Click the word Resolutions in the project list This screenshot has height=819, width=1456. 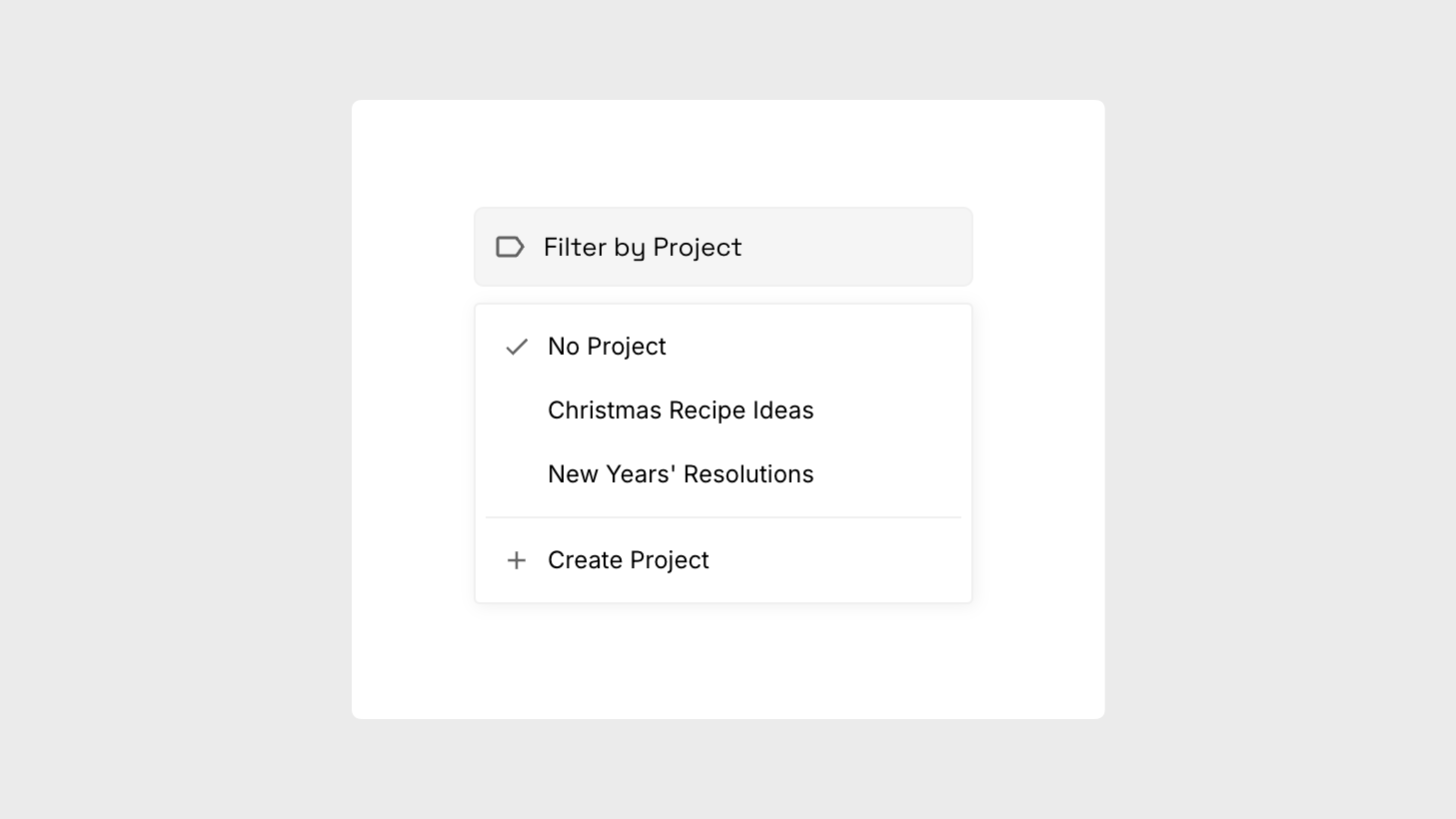pyautogui.click(x=748, y=474)
